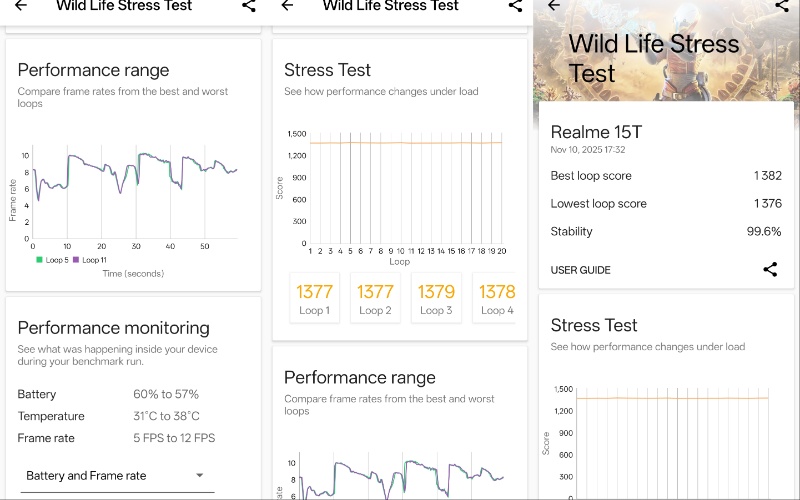The height and width of the screenshot is (500, 800).
Task: Tap the back arrow in the left panel
Action: tap(20, 6)
